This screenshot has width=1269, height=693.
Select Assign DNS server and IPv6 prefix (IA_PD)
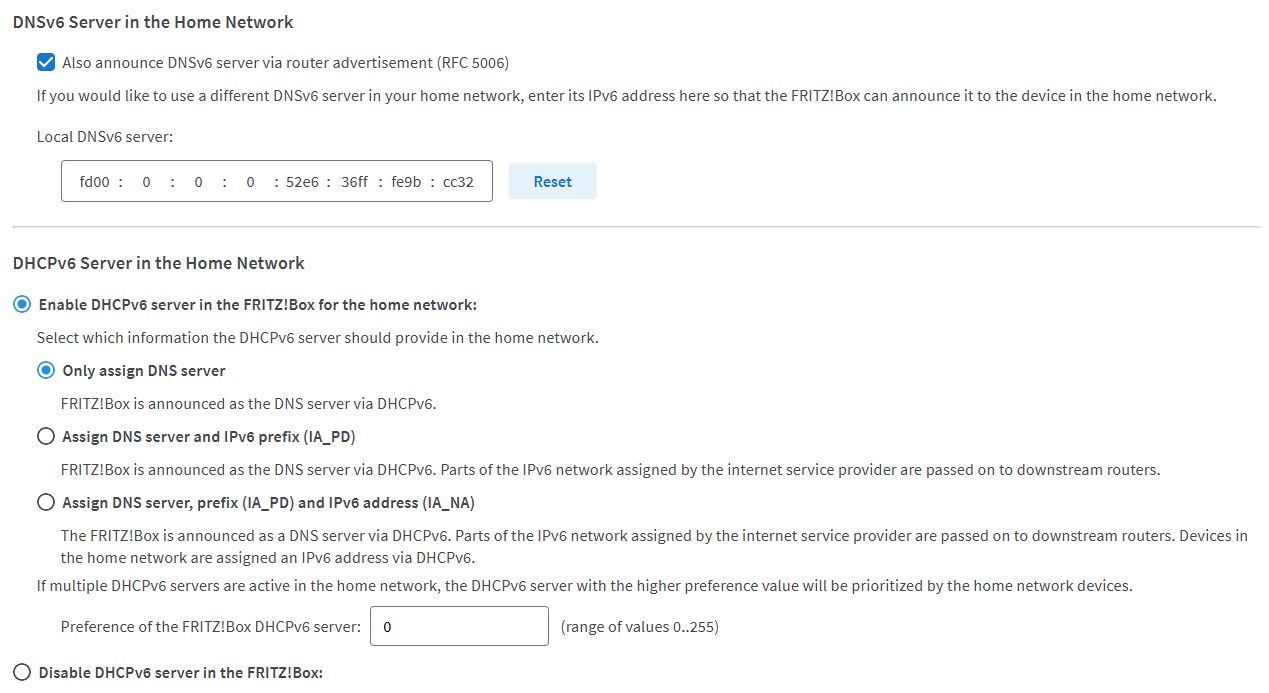[x=46, y=437]
